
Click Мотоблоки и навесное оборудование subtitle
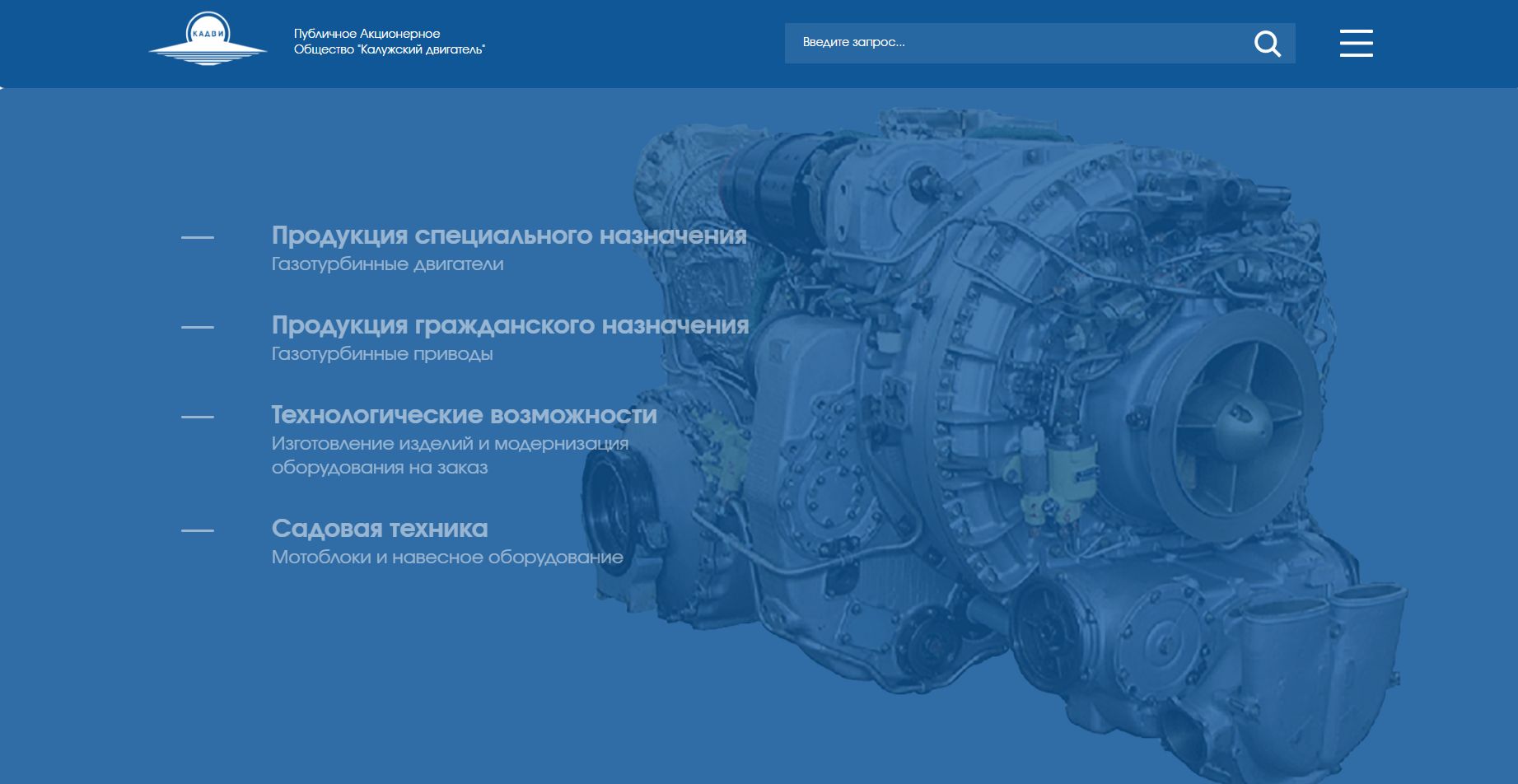pyautogui.click(x=447, y=558)
